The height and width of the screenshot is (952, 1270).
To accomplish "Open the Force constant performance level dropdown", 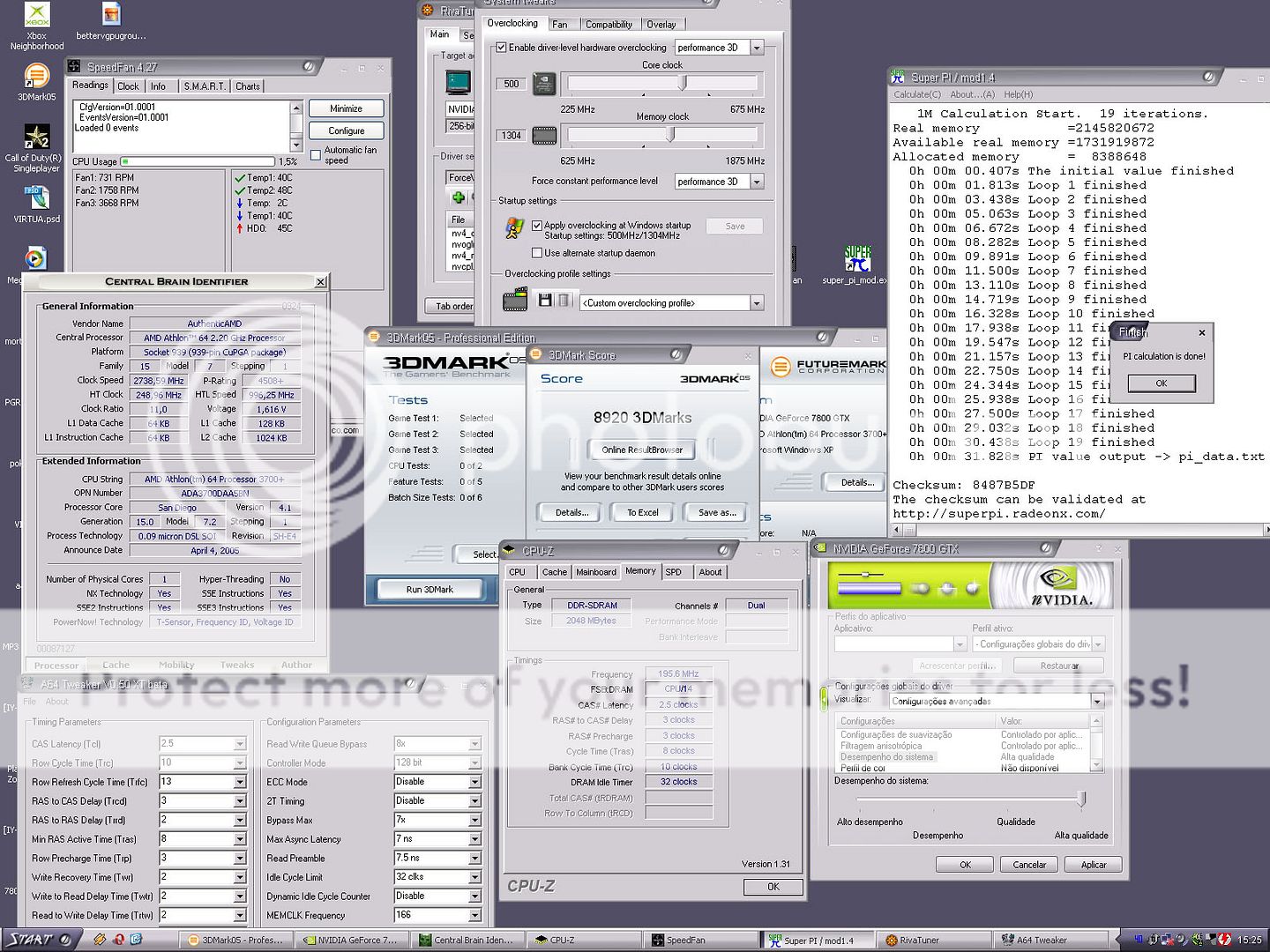I will tap(757, 182).
